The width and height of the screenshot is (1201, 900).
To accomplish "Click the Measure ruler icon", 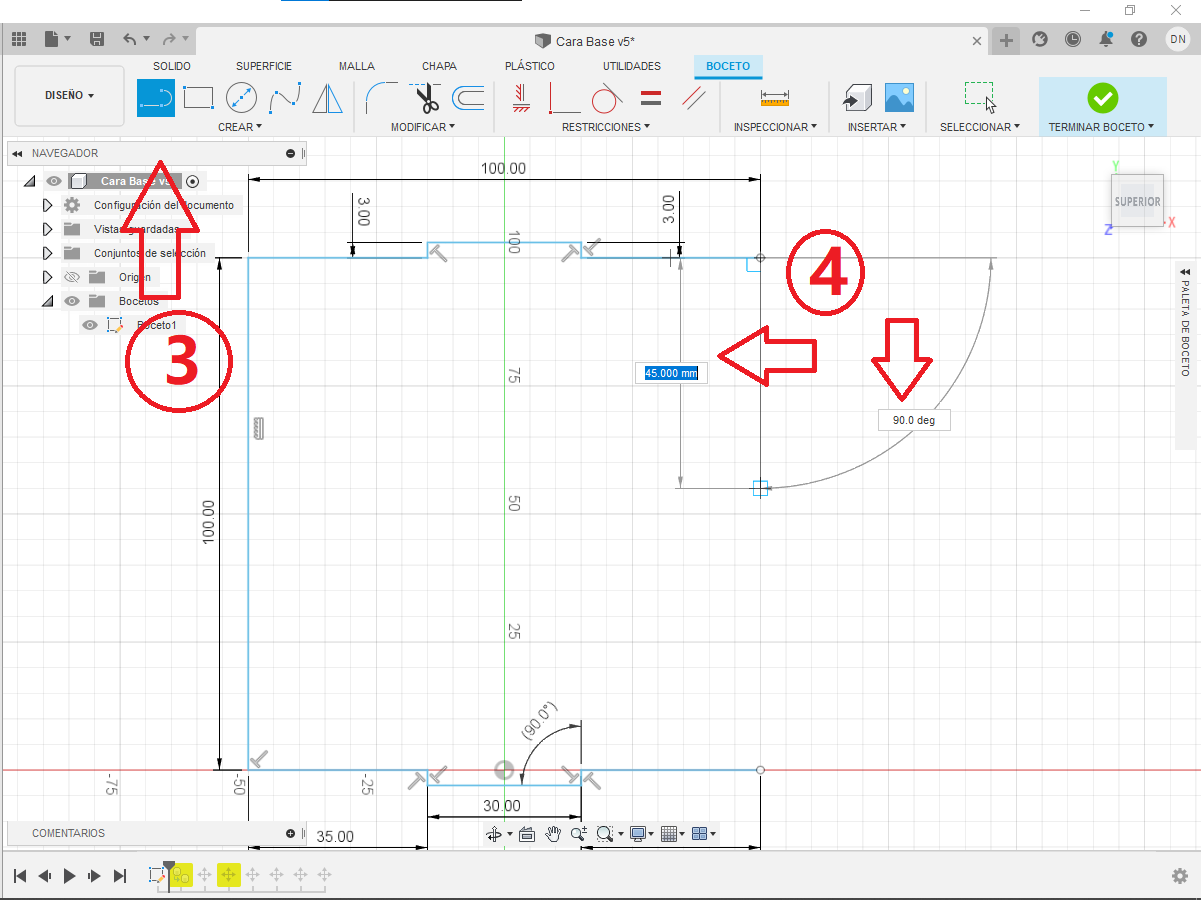I will pos(775,98).
